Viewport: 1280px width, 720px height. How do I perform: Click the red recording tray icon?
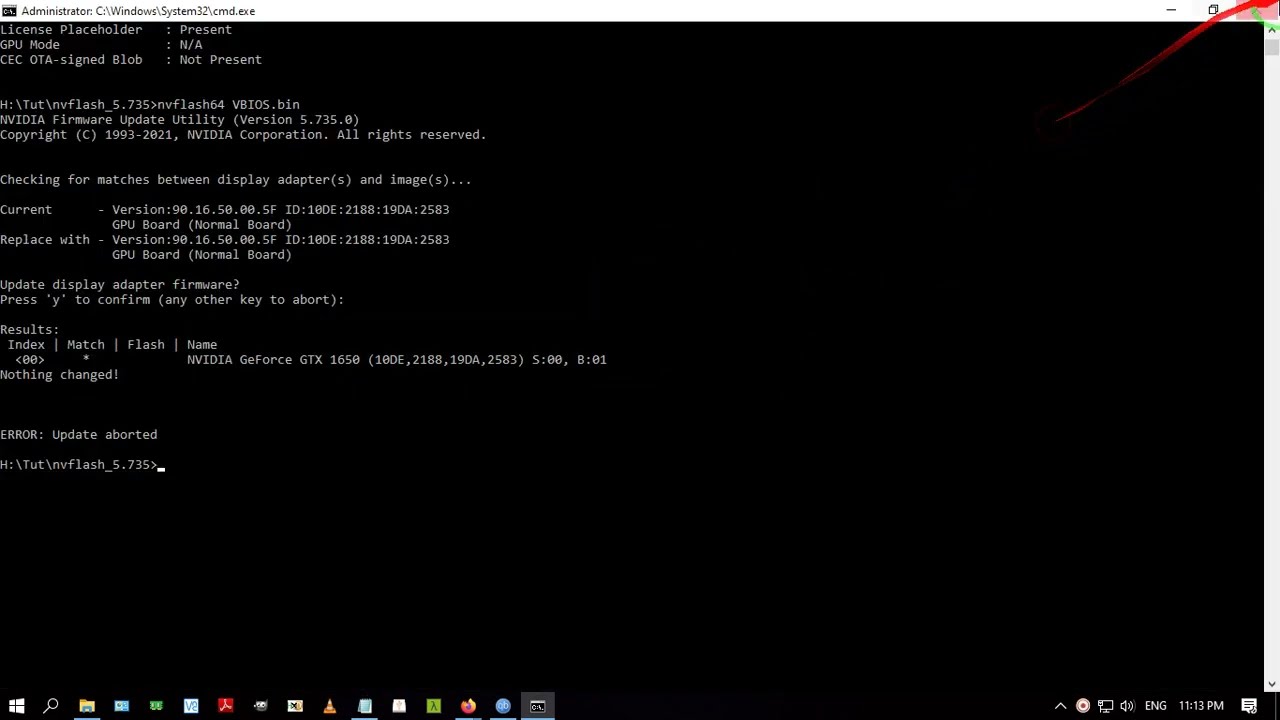[x=1083, y=706]
